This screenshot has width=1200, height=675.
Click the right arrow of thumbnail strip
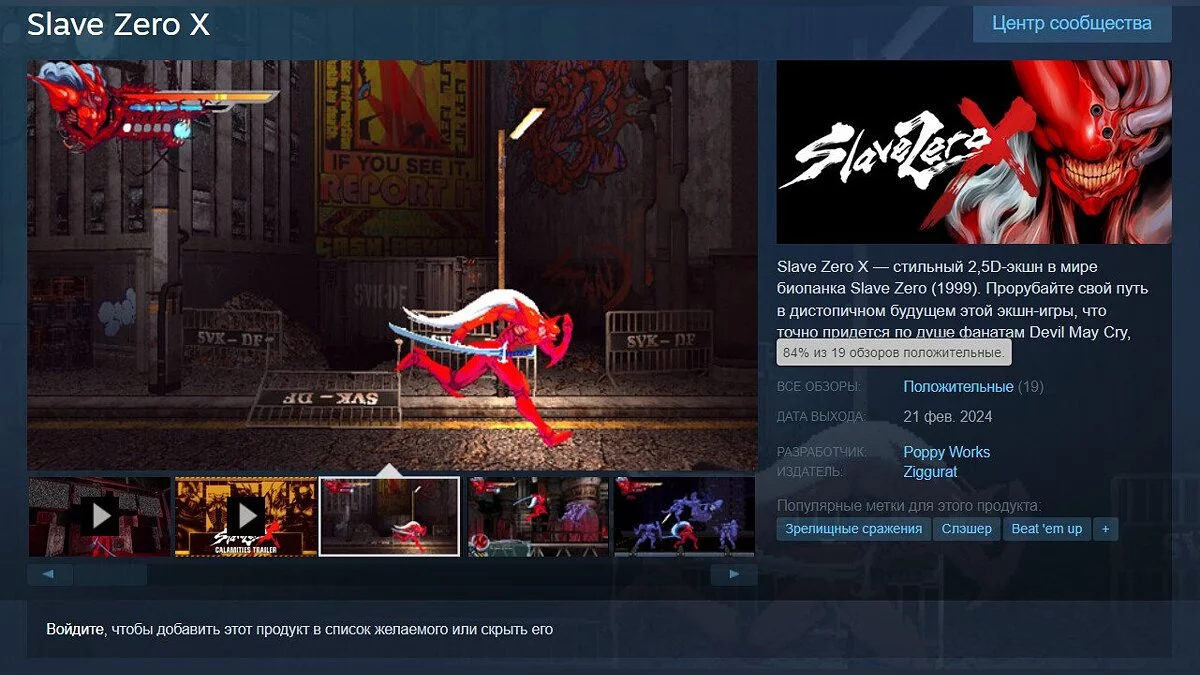coord(734,575)
